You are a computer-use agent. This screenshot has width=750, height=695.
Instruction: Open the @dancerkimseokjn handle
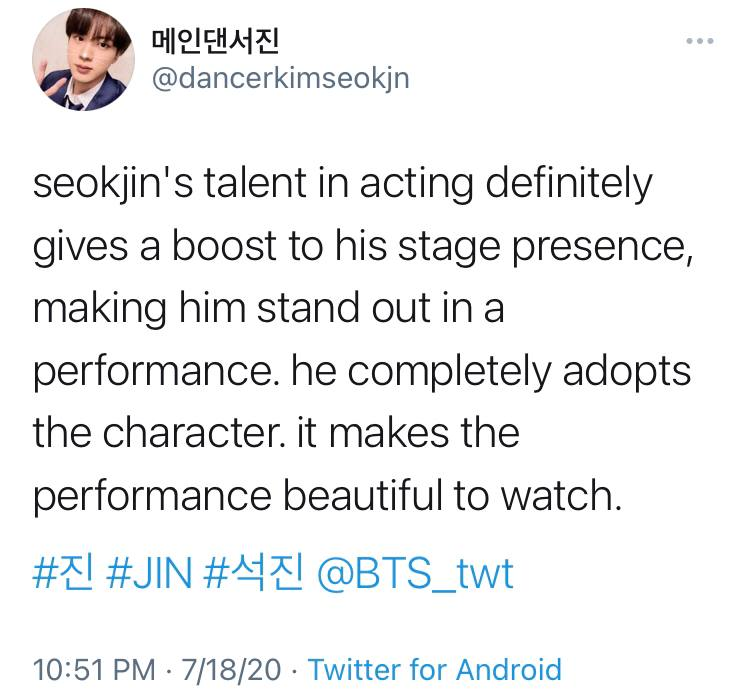point(281,78)
